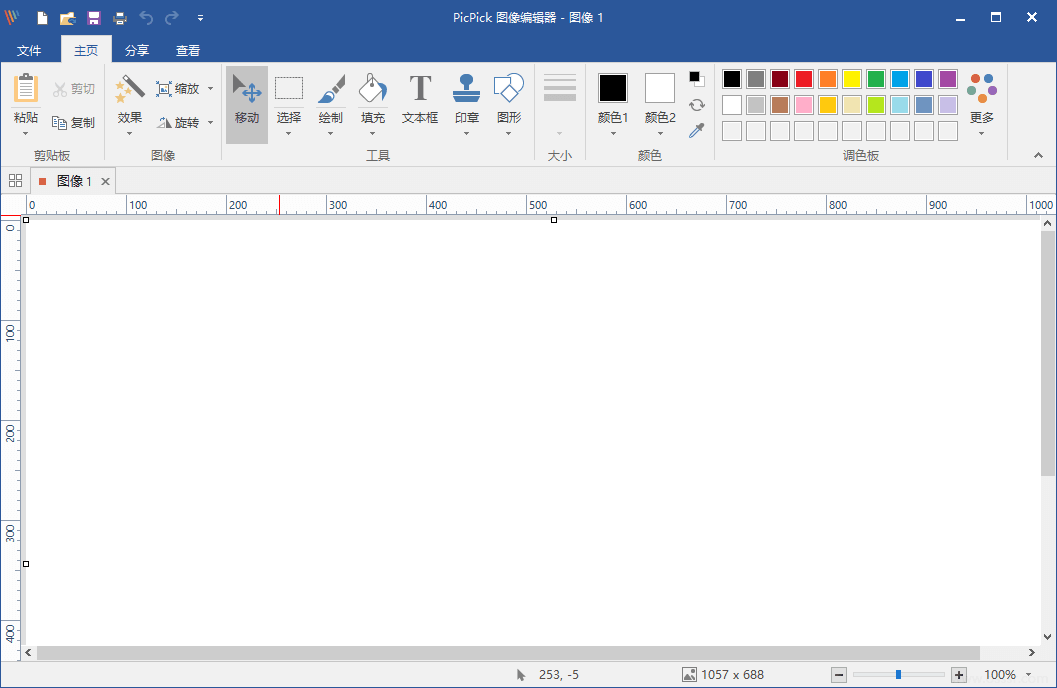The width and height of the screenshot is (1057, 688).
Task: Expand the 填充 tool dropdown arrow
Action: 373,133
